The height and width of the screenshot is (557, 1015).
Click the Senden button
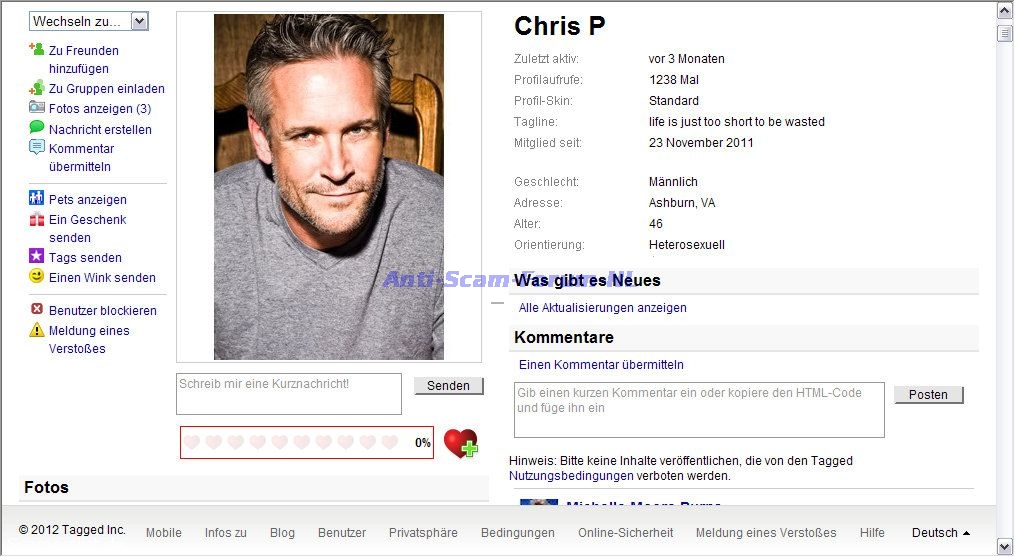pyautogui.click(x=449, y=386)
